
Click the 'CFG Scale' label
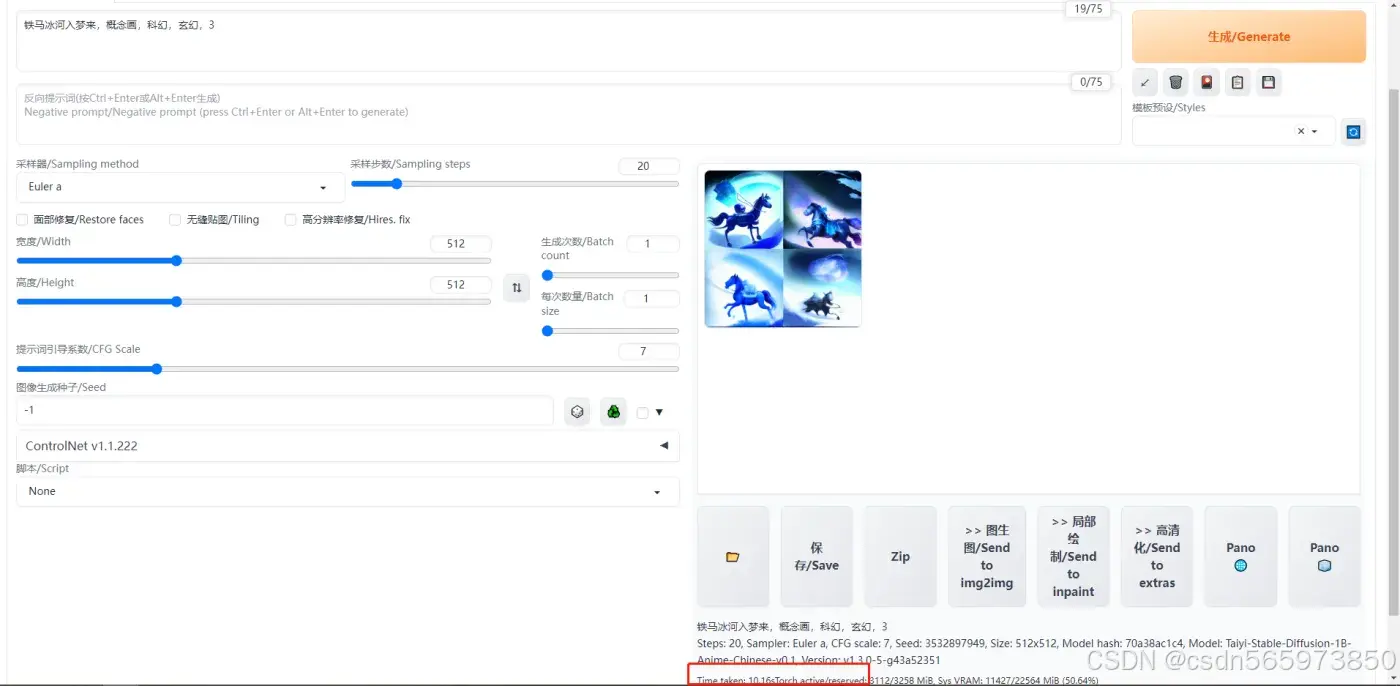pyautogui.click(x=79, y=349)
